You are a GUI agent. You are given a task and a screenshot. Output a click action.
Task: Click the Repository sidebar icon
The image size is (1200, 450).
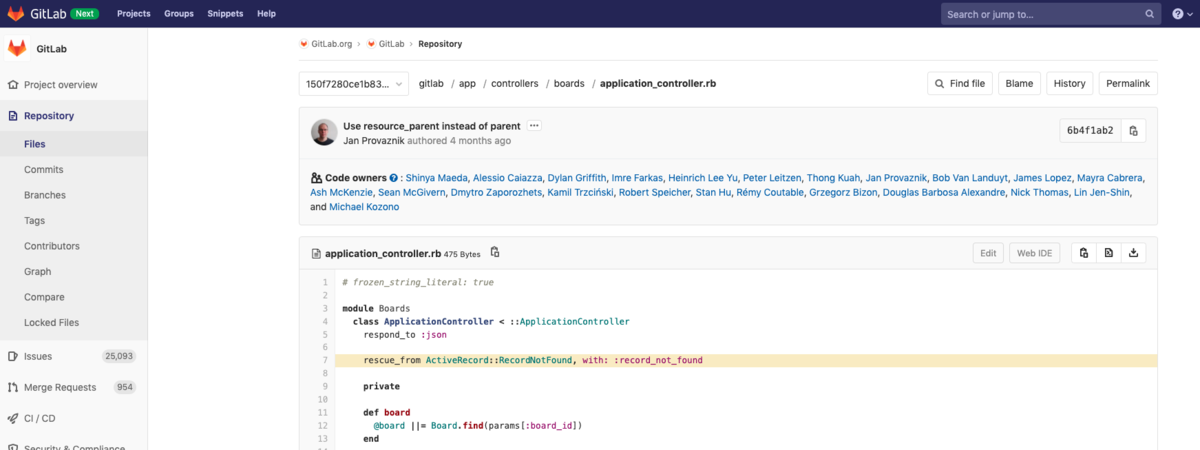[13, 116]
